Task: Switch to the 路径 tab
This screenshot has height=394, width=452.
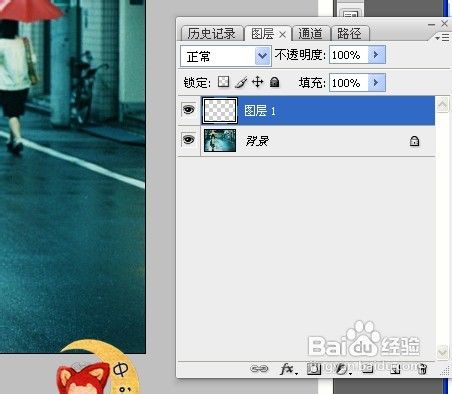Action: [349, 33]
